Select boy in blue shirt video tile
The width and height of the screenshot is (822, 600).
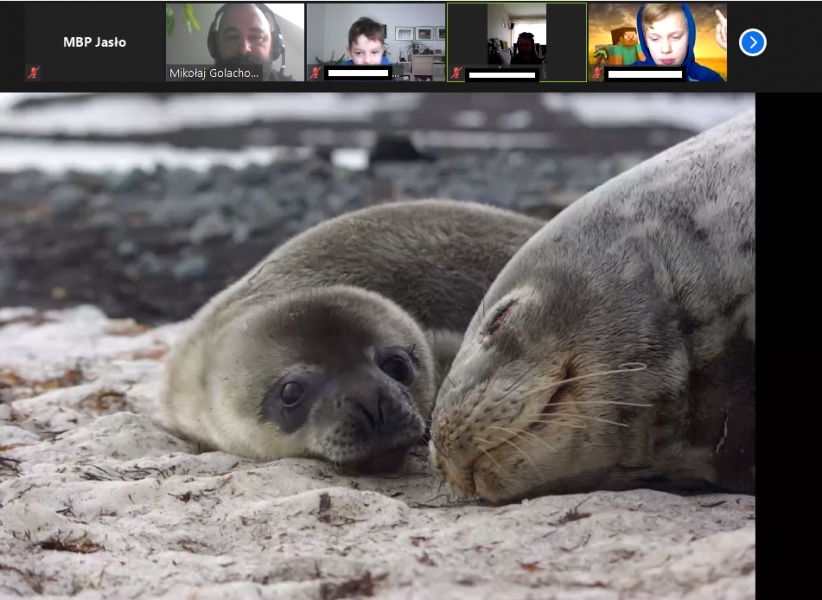coord(376,42)
